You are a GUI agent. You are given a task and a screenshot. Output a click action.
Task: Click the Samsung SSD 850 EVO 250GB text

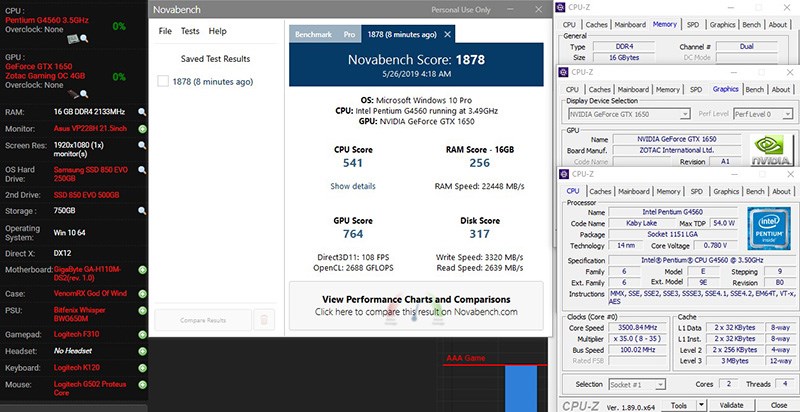coord(91,174)
